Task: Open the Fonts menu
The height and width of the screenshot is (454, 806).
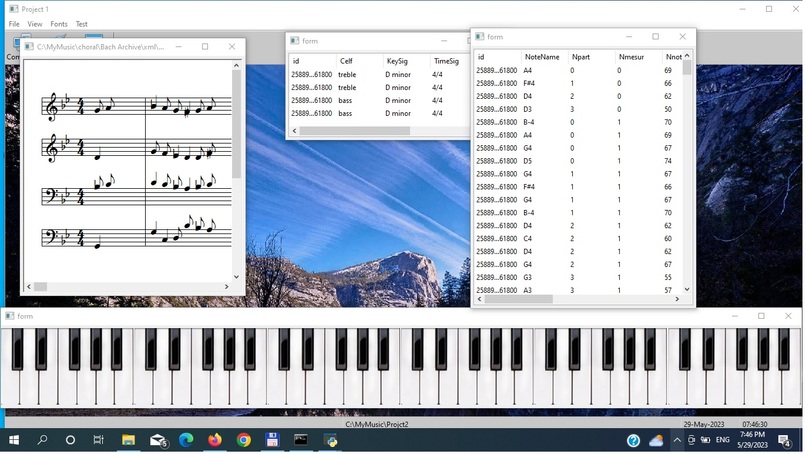Action: [x=59, y=24]
